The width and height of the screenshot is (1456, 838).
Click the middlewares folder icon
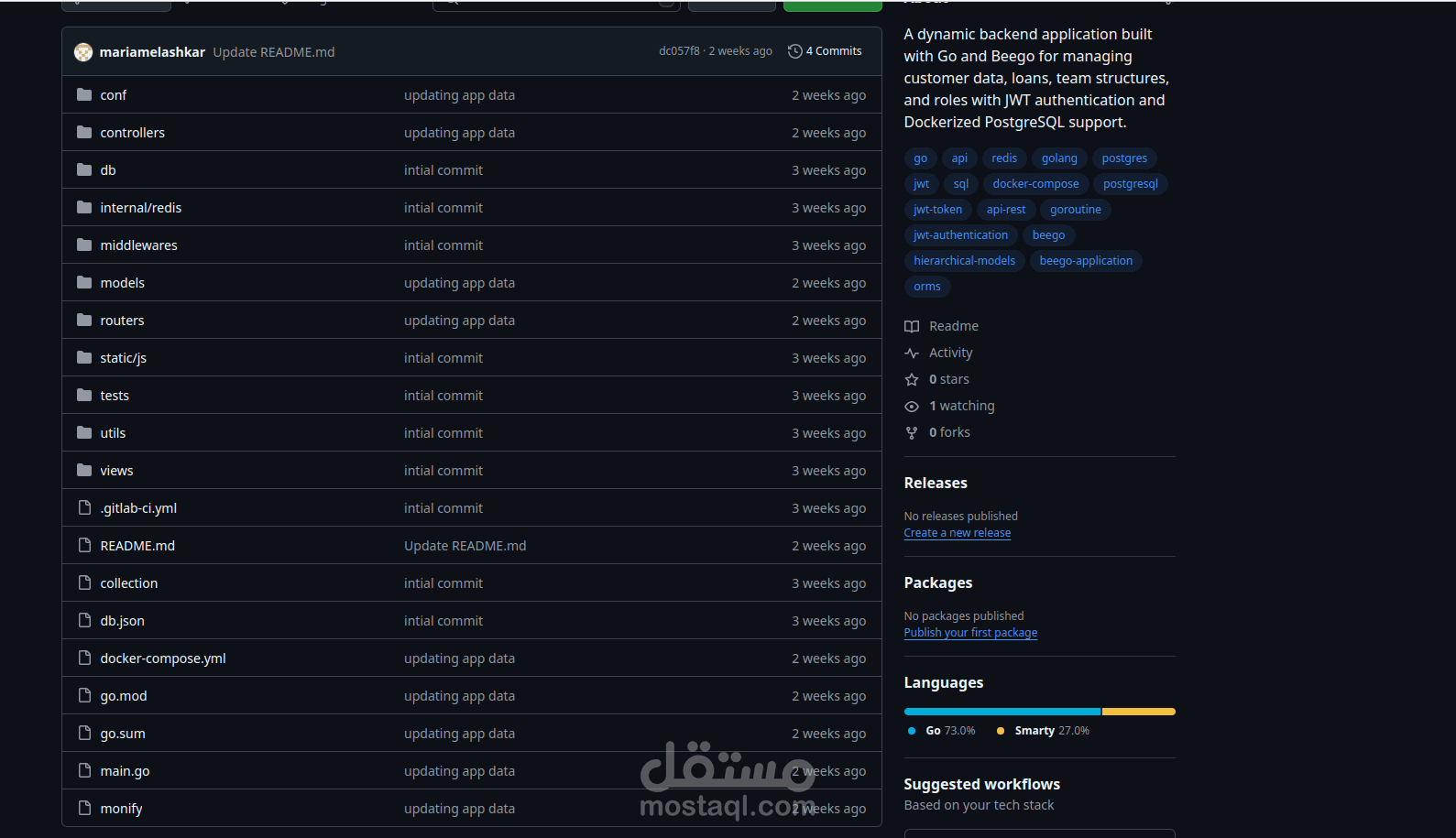84,245
